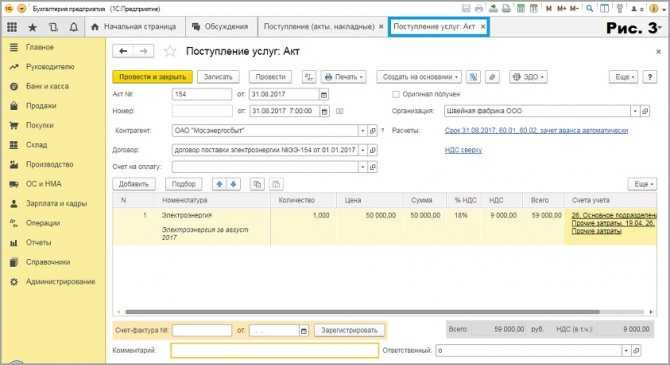
Task: Expand the Договор dropdown list
Action: [x=363, y=150]
